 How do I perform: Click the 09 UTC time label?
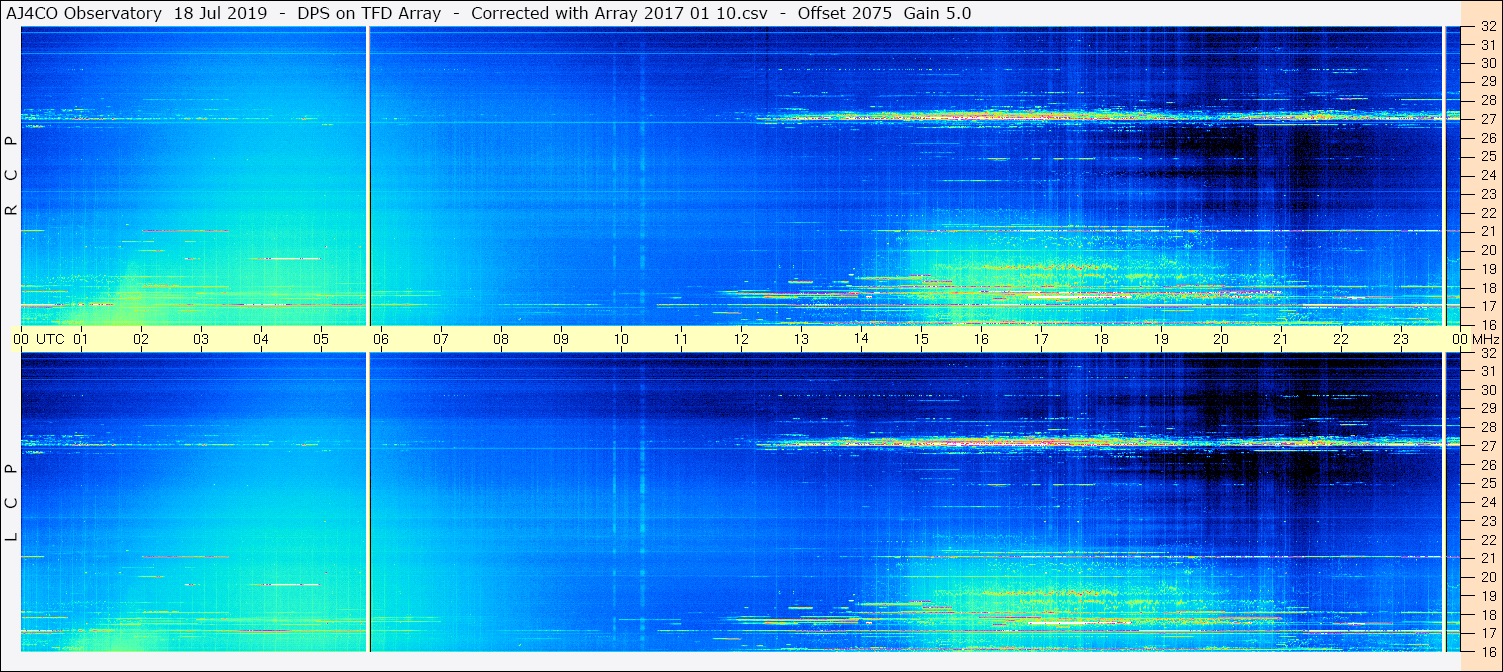click(x=561, y=339)
